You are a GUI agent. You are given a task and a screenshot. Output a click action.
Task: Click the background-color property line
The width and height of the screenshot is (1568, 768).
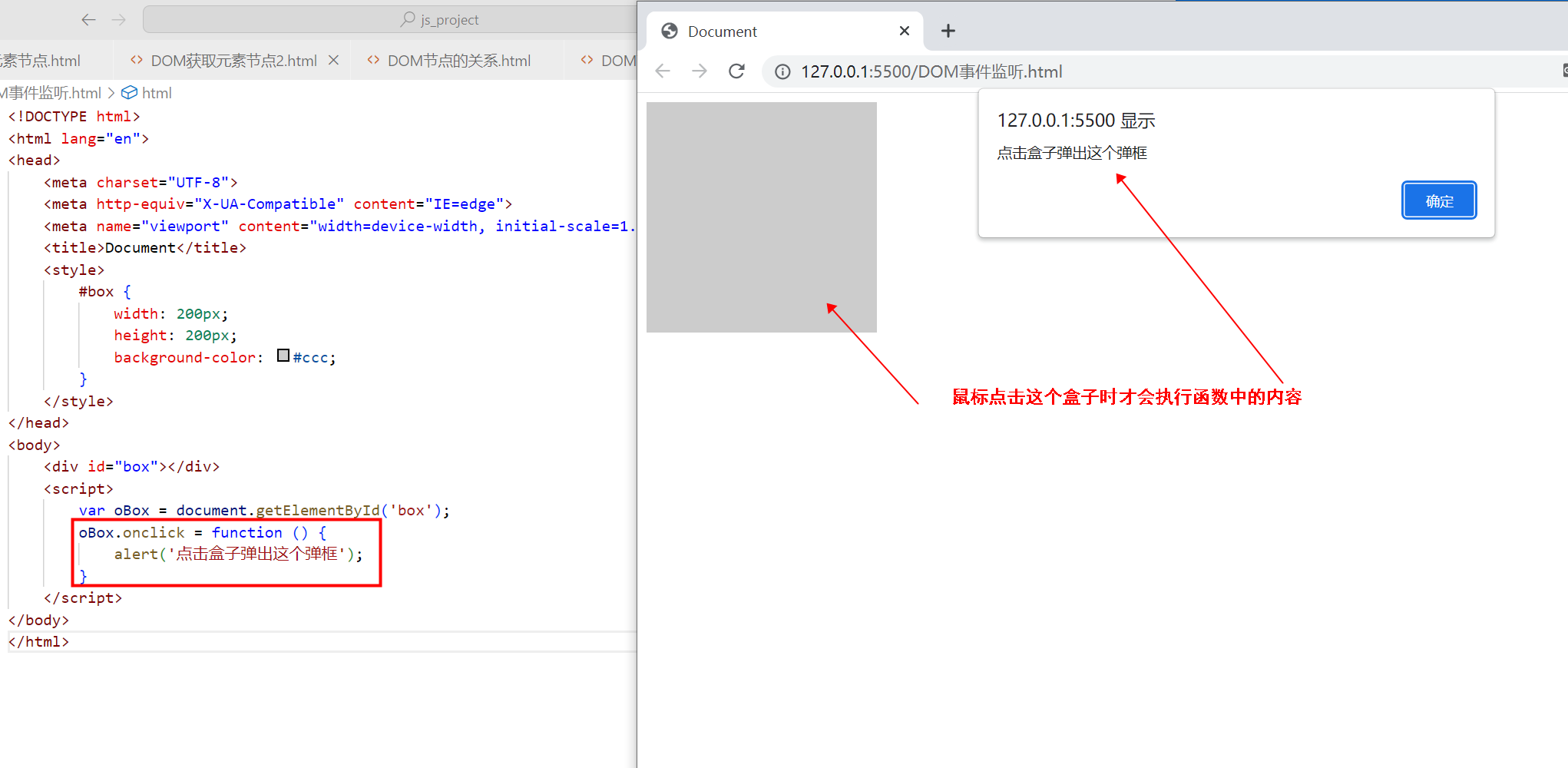(x=225, y=357)
